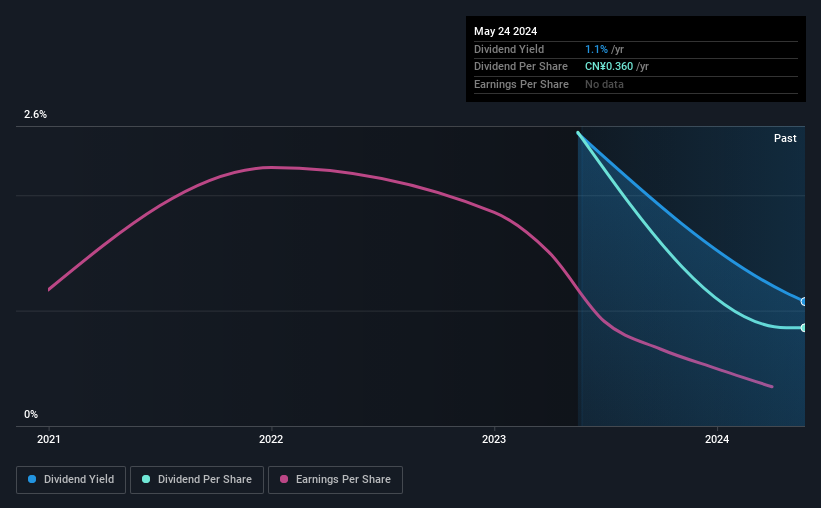Select the 2023 x-axis label
This screenshot has height=508, width=821.
click(x=494, y=439)
